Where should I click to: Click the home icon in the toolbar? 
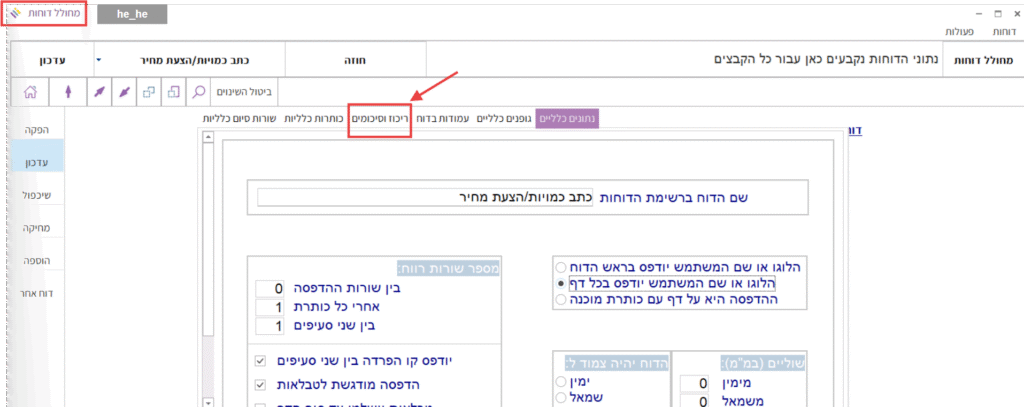click(30, 92)
